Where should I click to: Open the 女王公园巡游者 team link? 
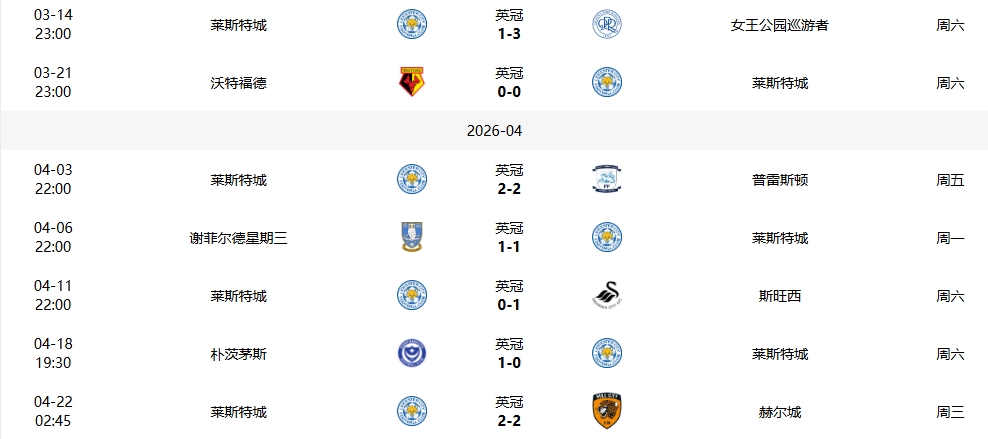(x=779, y=25)
